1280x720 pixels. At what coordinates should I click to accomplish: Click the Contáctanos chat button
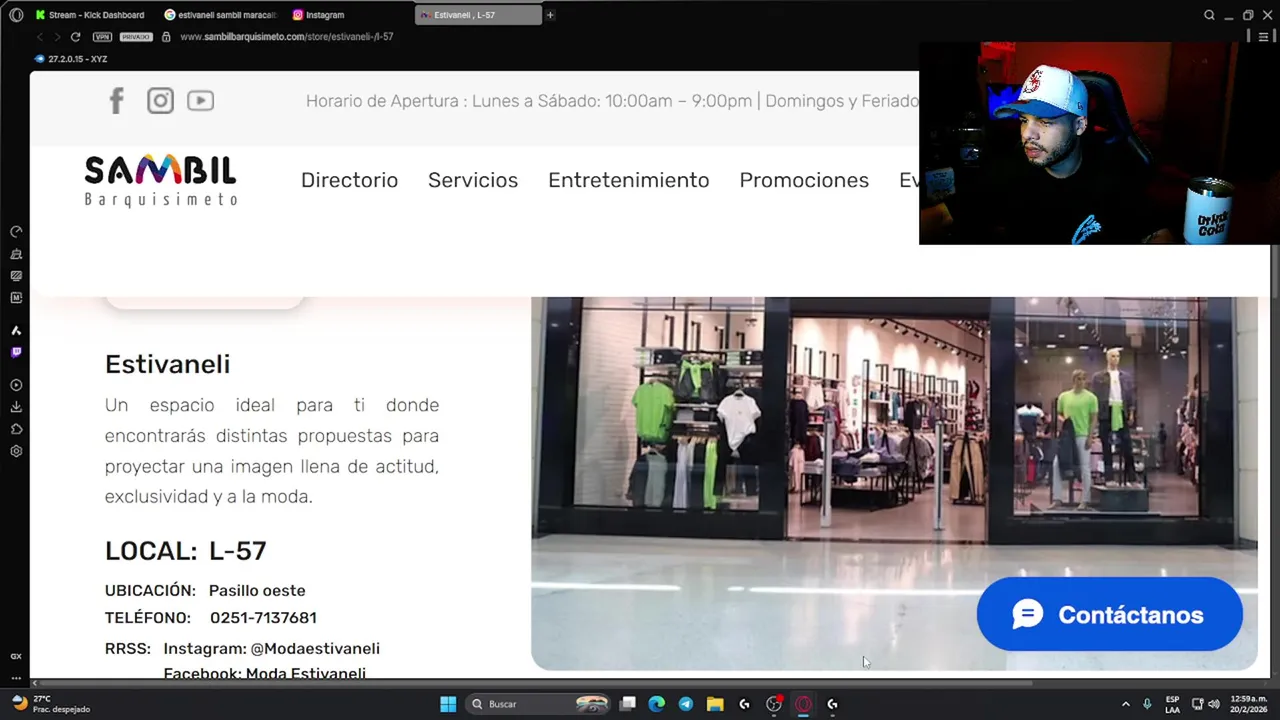[1109, 614]
